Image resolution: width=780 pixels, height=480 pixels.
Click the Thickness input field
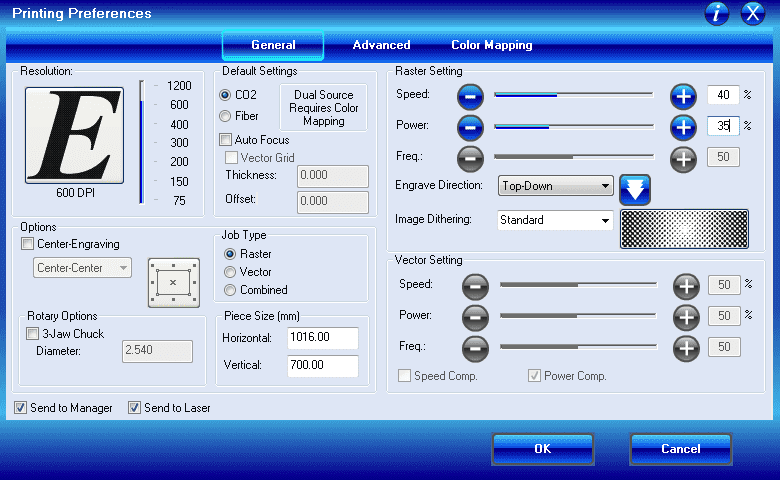(x=333, y=176)
